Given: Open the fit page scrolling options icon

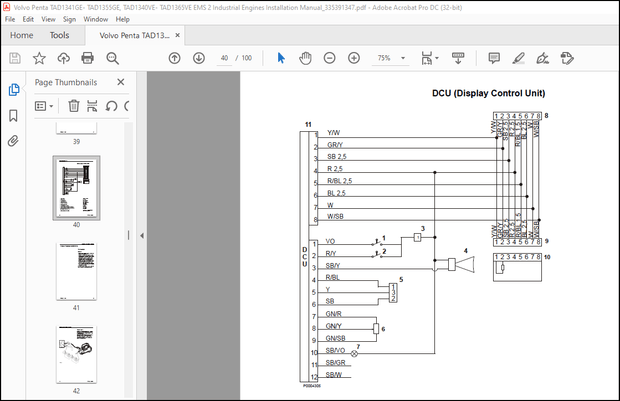Looking at the screenshot, I should pyautogui.click(x=430, y=58).
